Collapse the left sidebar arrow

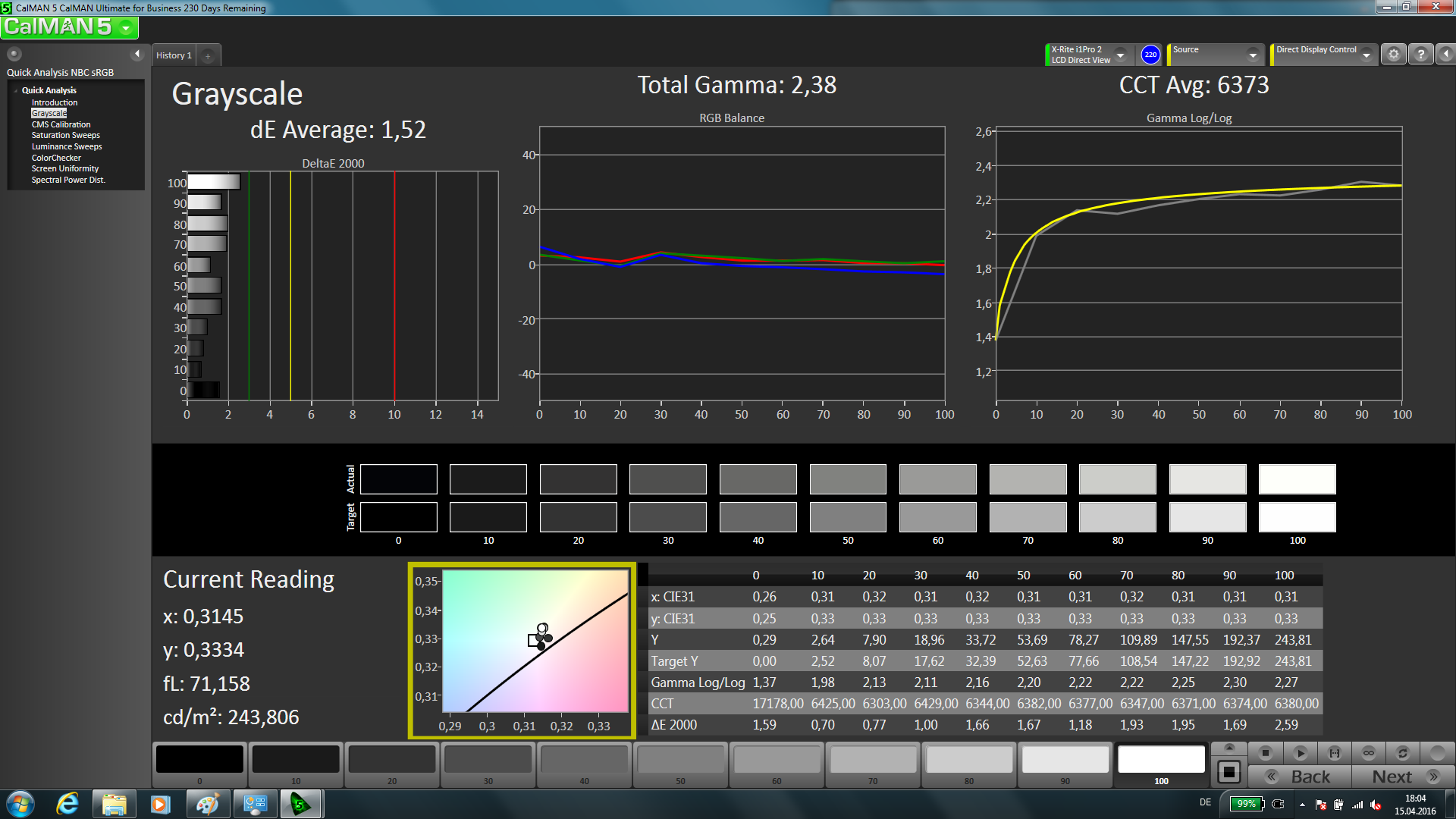pos(137,54)
